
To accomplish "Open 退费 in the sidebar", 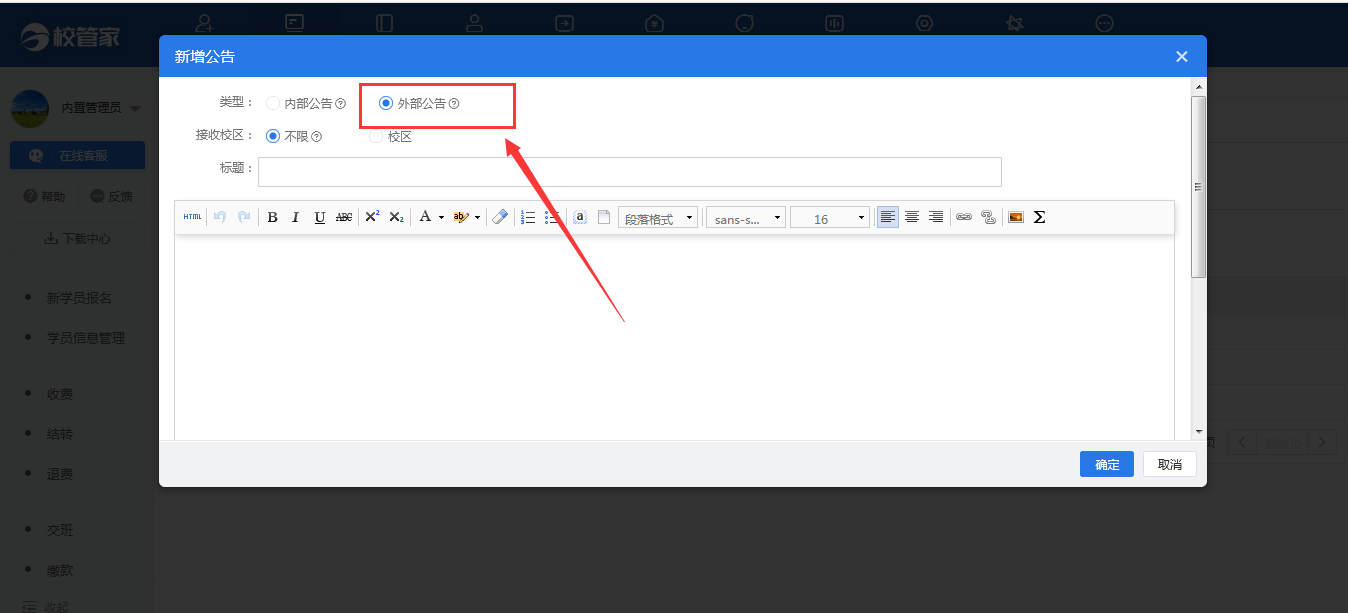I will [60, 474].
